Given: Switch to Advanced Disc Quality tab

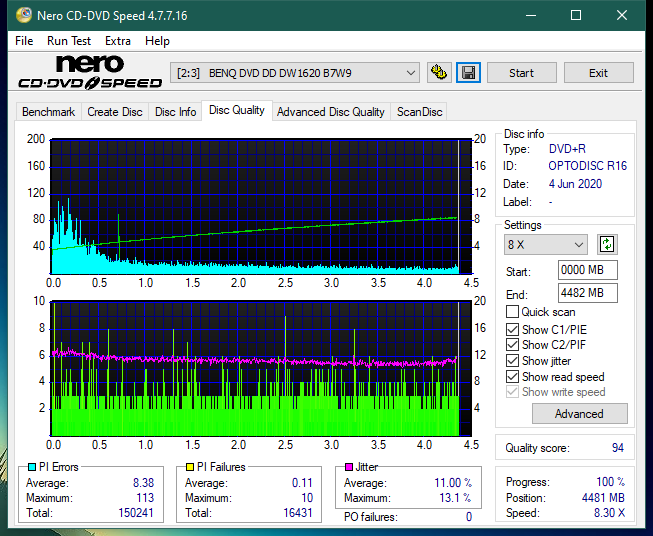Looking at the screenshot, I should click(x=331, y=112).
